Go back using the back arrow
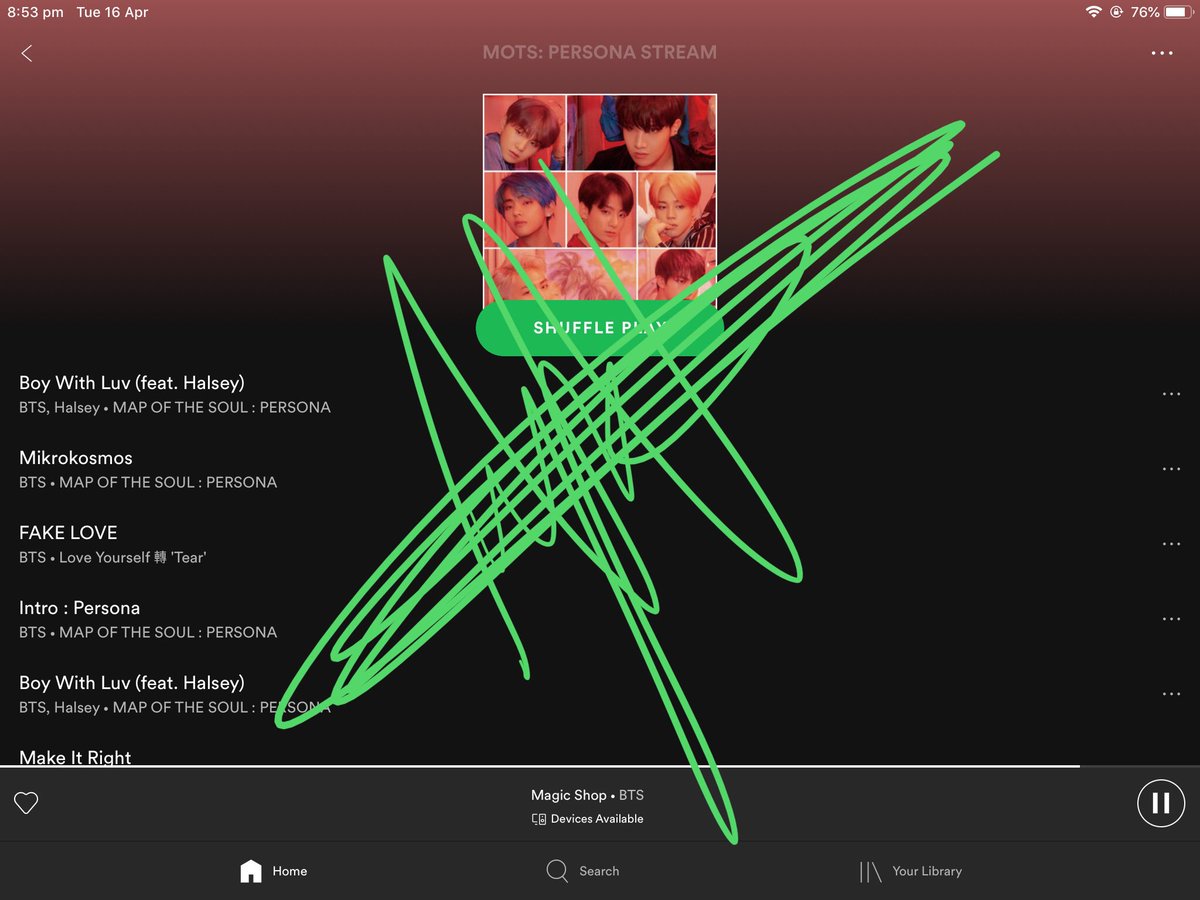This screenshot has width=1200, height=900. point(27,53)
